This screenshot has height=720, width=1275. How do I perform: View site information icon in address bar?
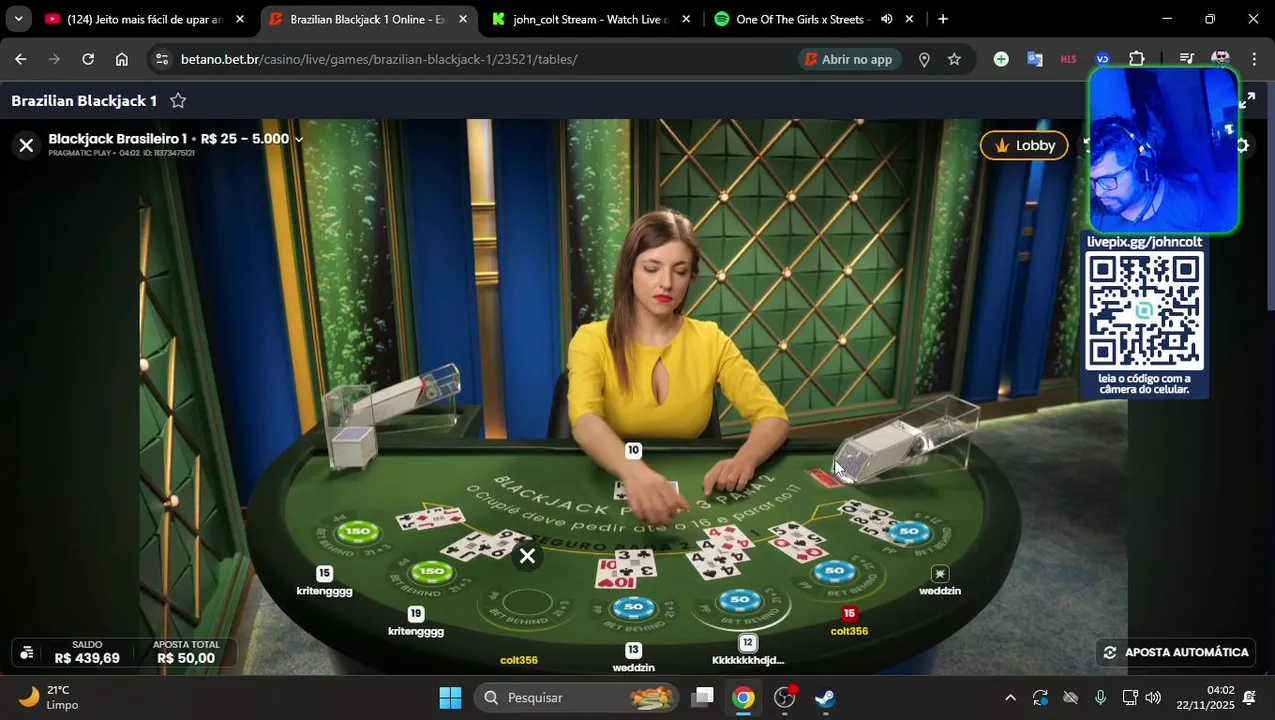click(163, 59)
